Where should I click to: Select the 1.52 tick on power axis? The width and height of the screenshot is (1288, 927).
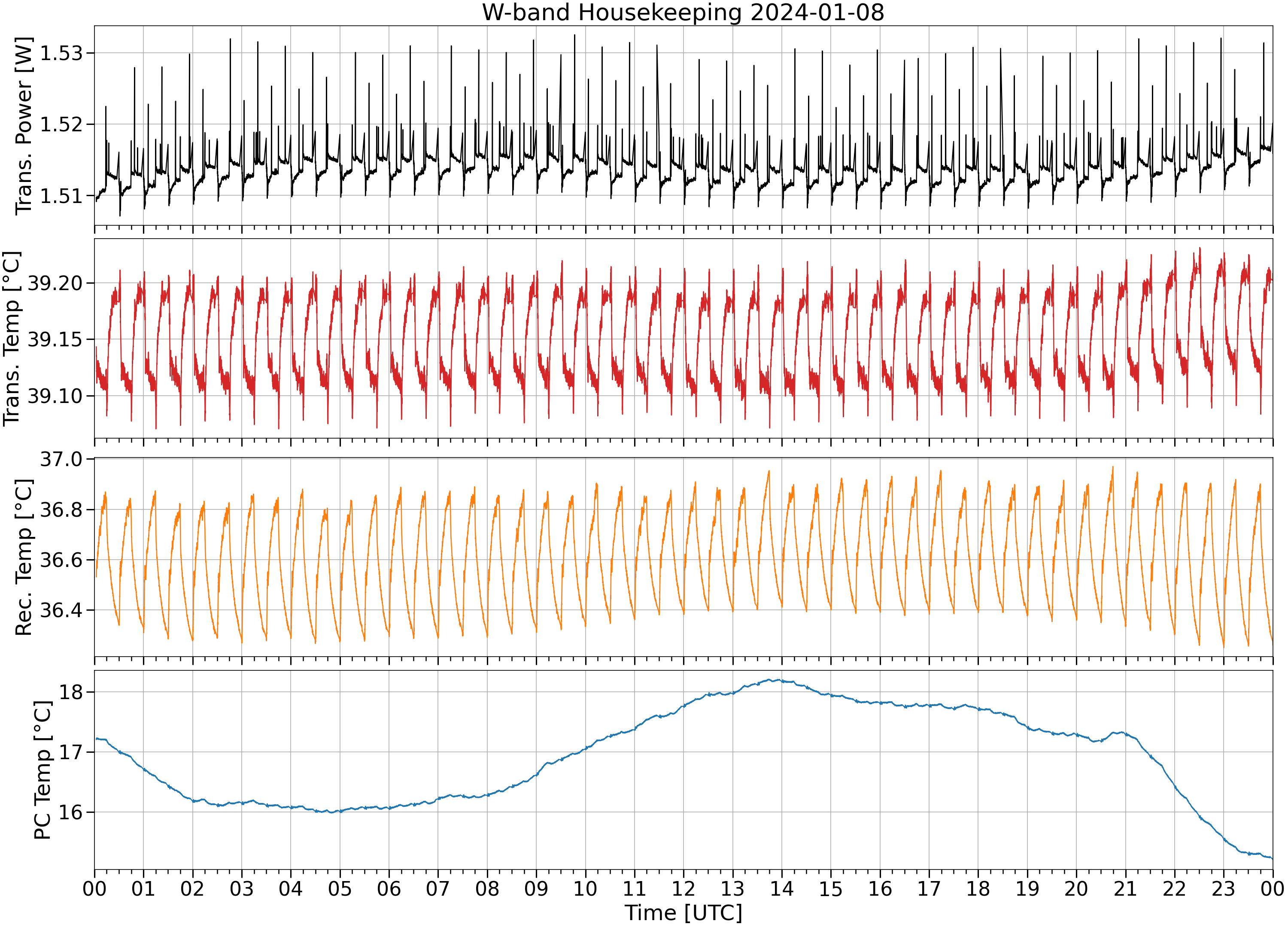(61, 124)
